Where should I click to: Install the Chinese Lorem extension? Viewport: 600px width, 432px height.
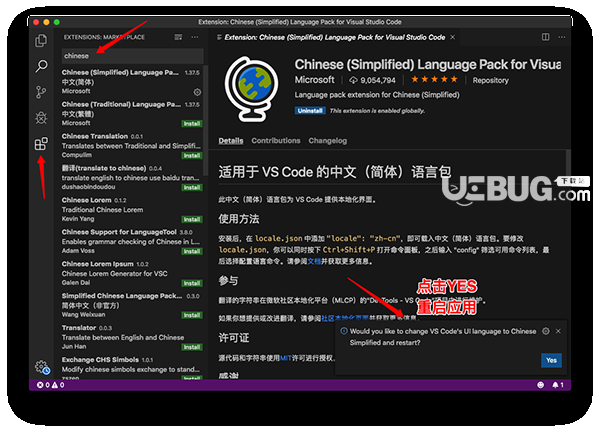[x=192, y=220]
